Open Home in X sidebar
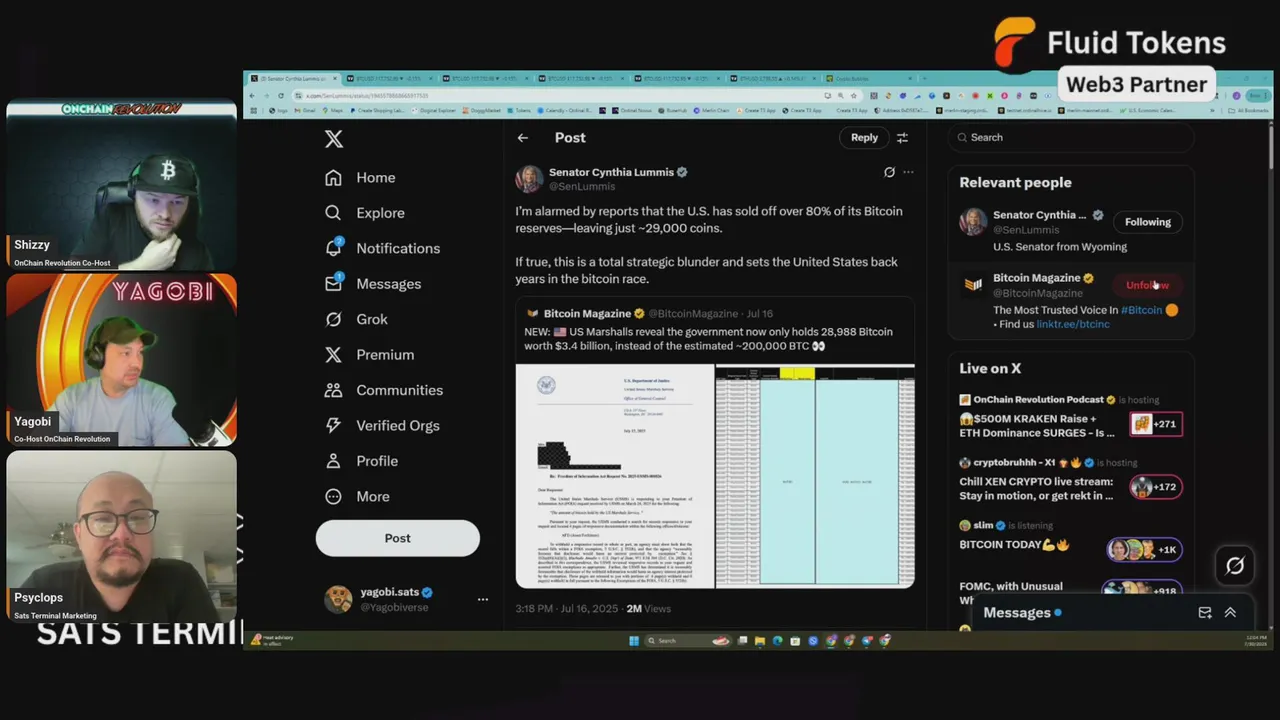Image resolution: width=1280 pixels, height=720 pixels. point(360,177)
